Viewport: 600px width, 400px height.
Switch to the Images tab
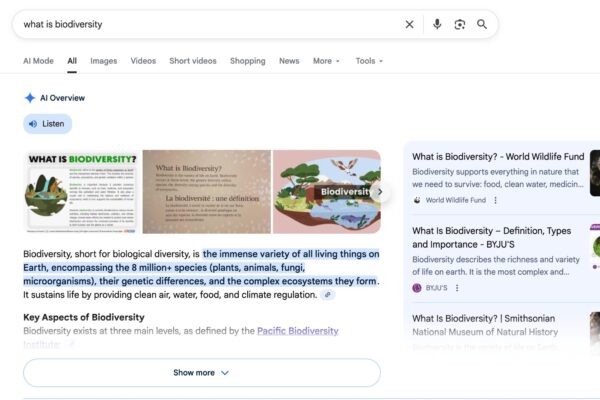tap(104, 61)
